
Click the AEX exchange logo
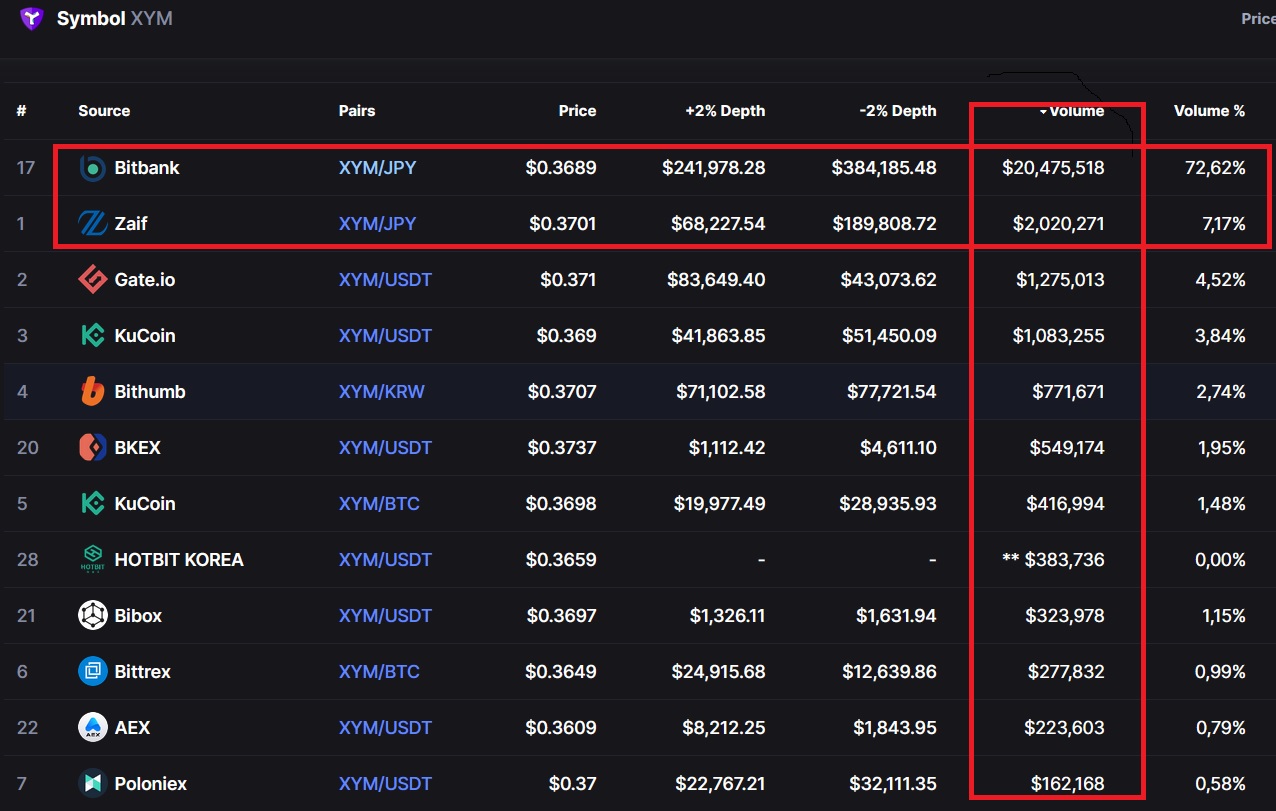point(93,728)
